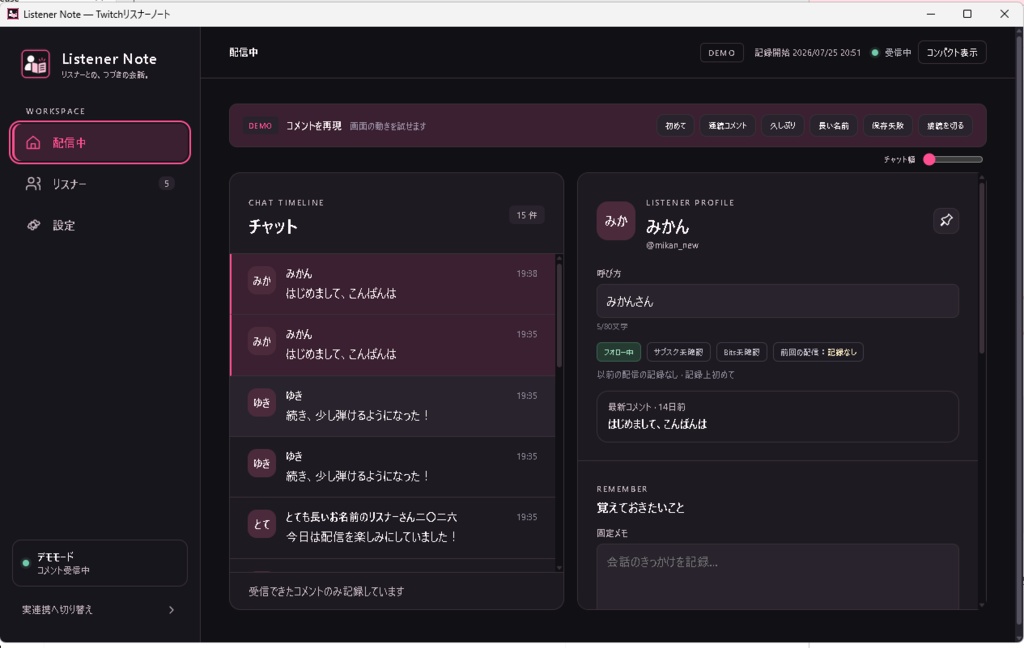This screenshot has height=648, width=1024.
Task: Click the green デモモード status dot
Action: click(x=25, y=562)
